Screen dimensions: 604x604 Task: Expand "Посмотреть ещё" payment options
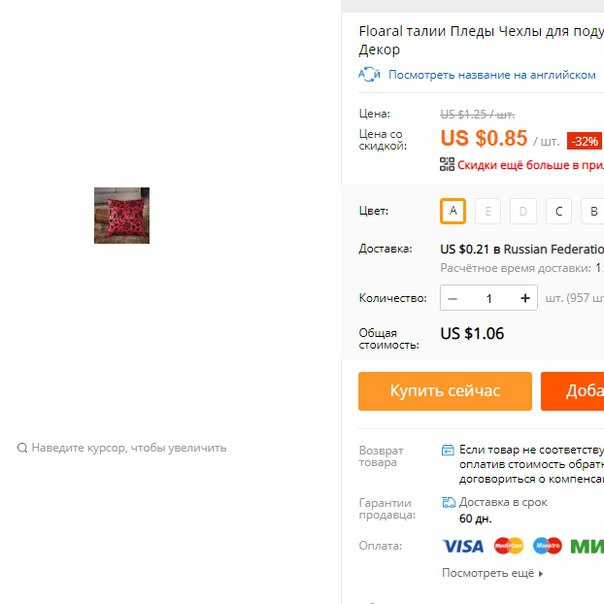[x=493, y=573]
